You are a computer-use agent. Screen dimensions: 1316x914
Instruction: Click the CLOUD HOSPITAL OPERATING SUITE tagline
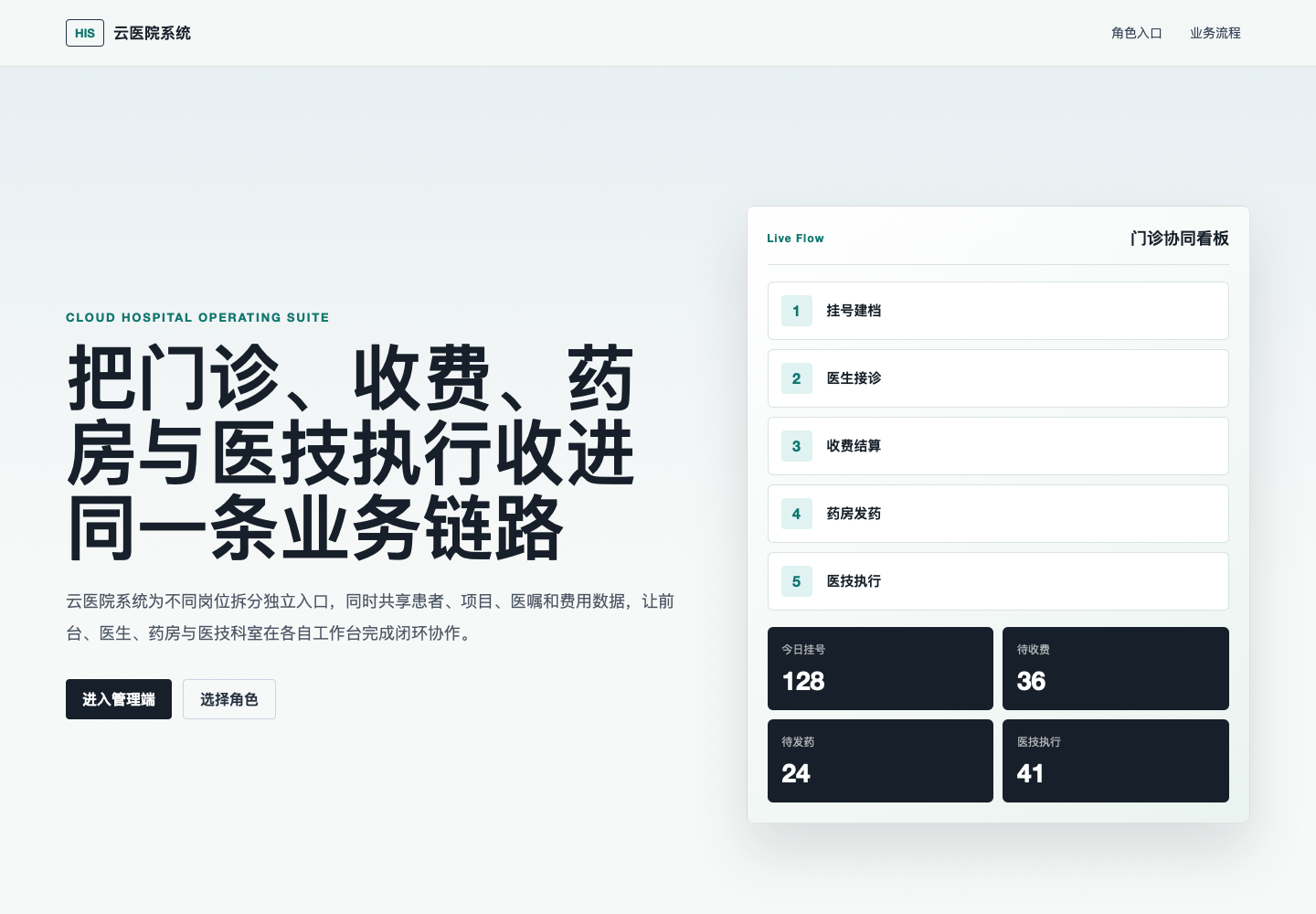pos(197,318)
